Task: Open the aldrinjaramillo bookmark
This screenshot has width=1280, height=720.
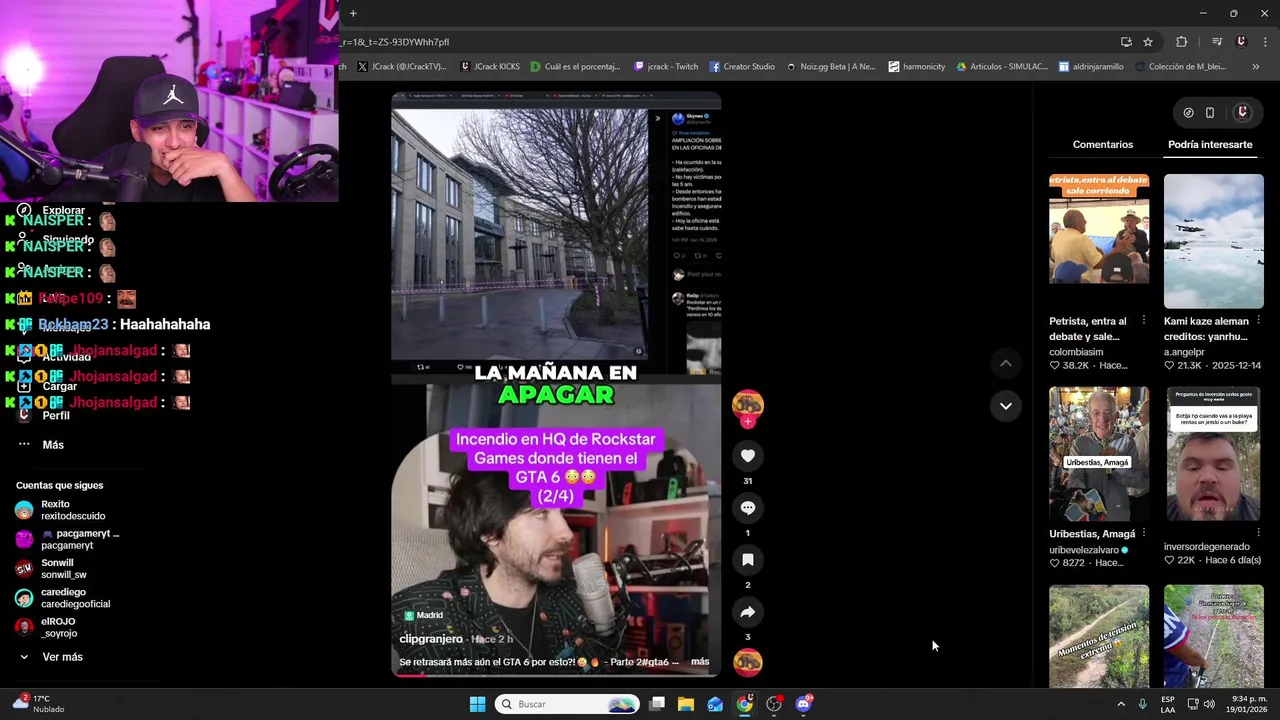Action: coord(1091,67)
